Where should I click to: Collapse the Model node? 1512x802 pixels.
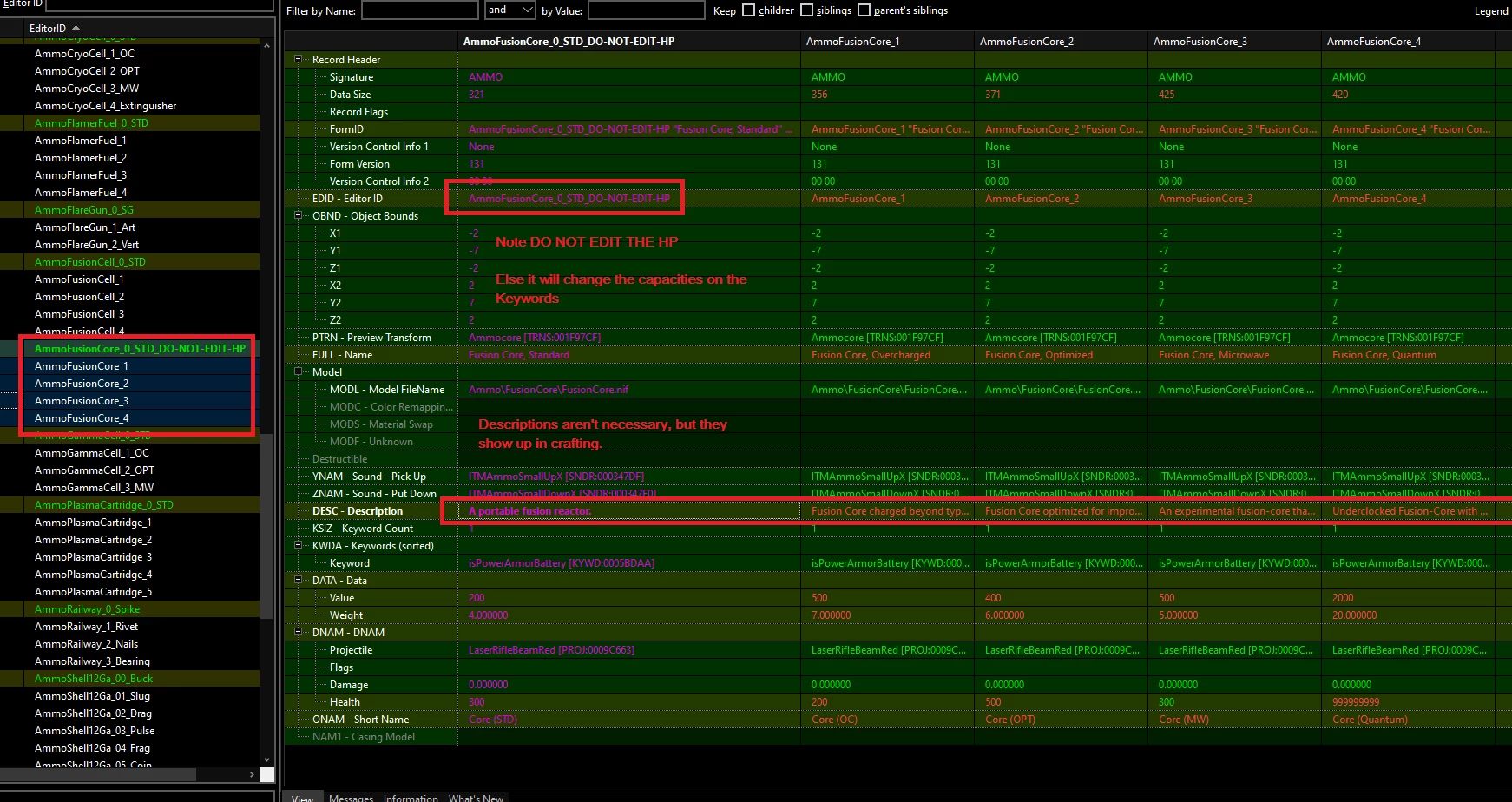click(x=299, y=372)
